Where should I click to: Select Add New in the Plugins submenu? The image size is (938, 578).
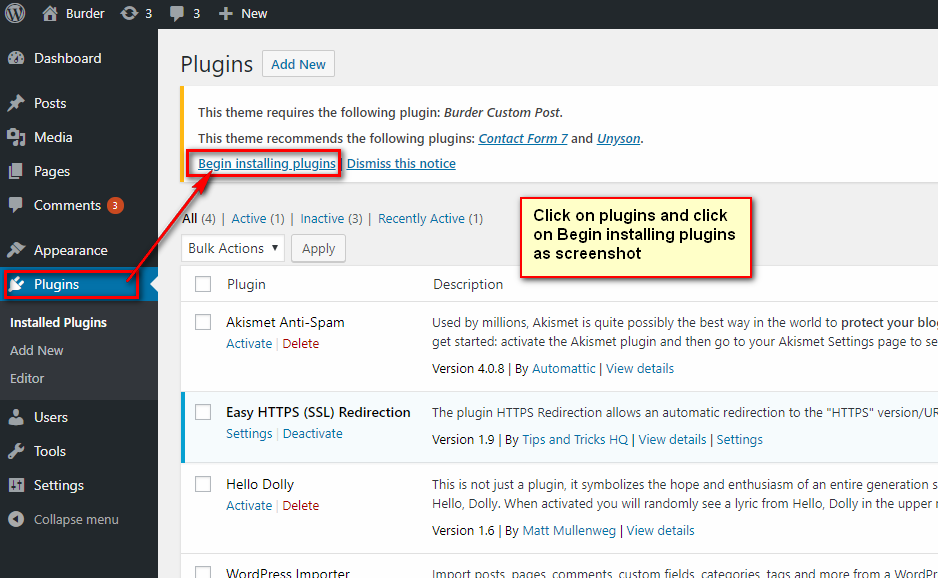[x=36, y=351]
